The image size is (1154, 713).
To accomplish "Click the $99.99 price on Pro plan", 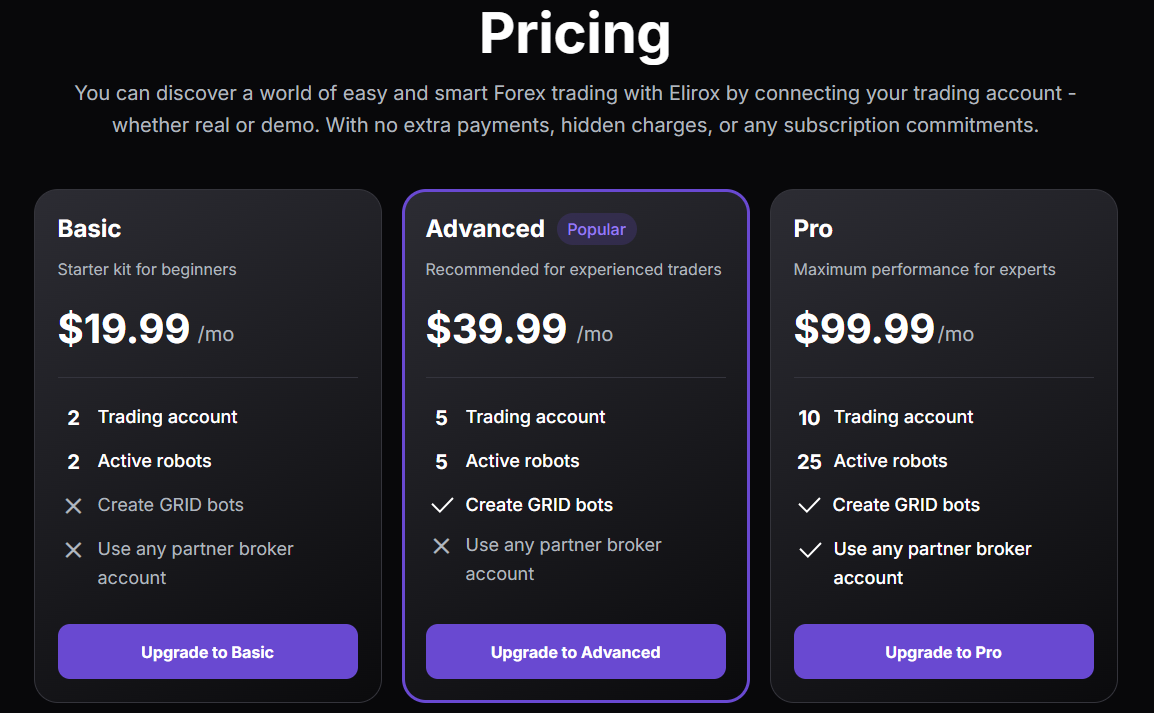I will click(x=864, y=329).
